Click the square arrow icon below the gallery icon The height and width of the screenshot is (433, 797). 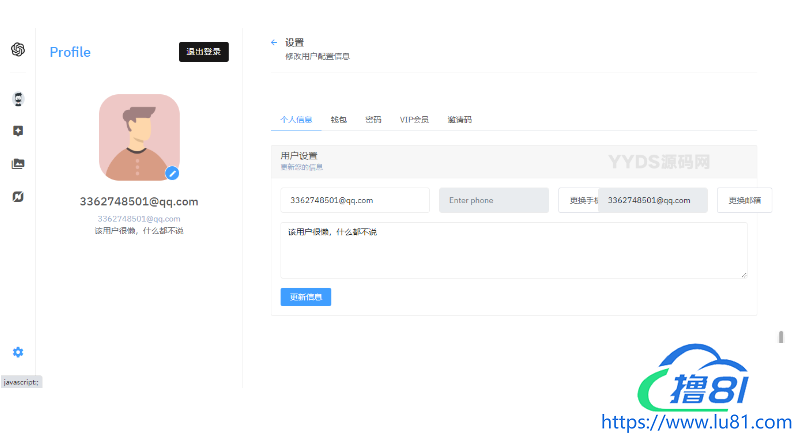(x=18, y=197)
